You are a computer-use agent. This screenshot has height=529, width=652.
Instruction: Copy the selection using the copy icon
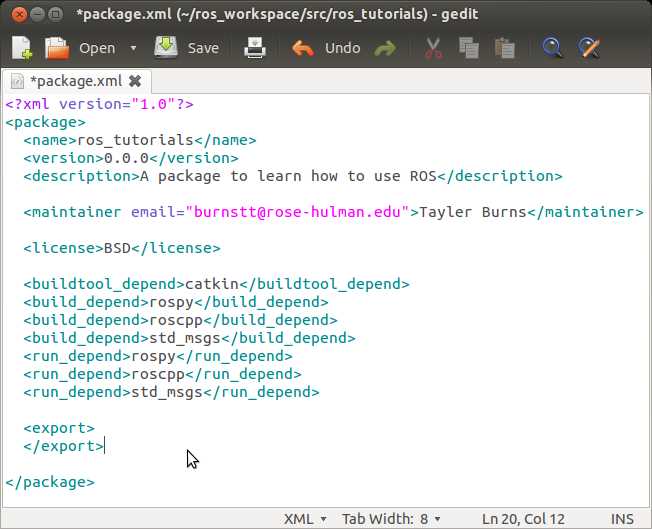[469, 48]
